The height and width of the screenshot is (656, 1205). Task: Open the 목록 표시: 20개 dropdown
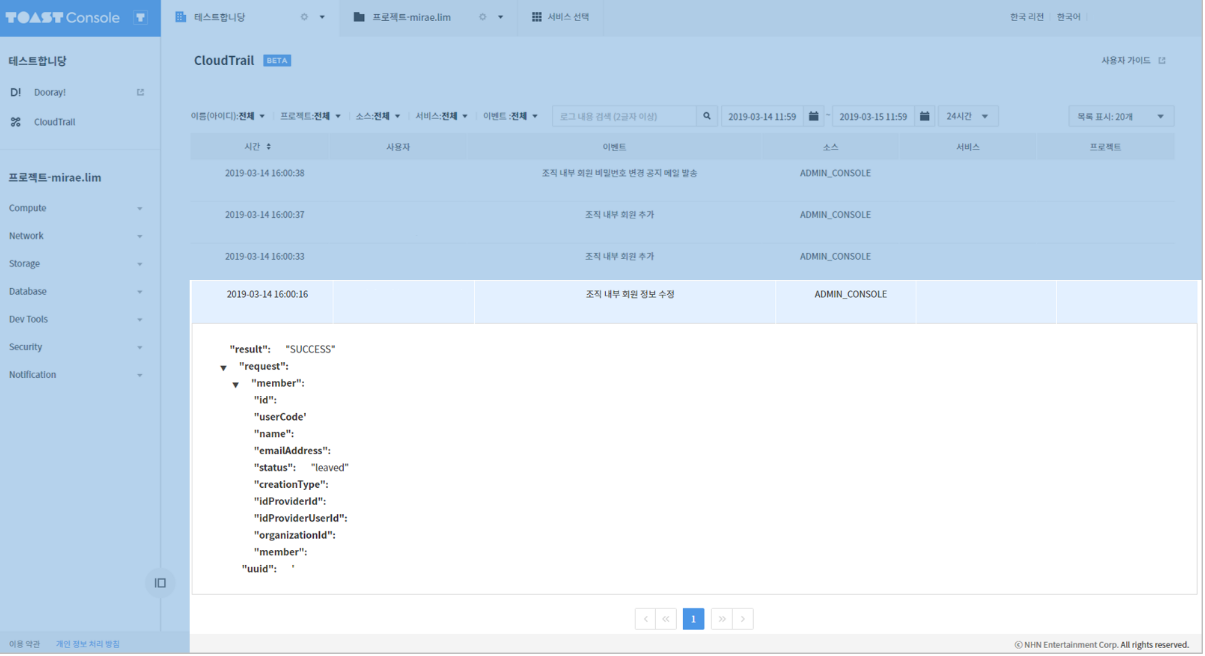click(x=1121, y=116)
